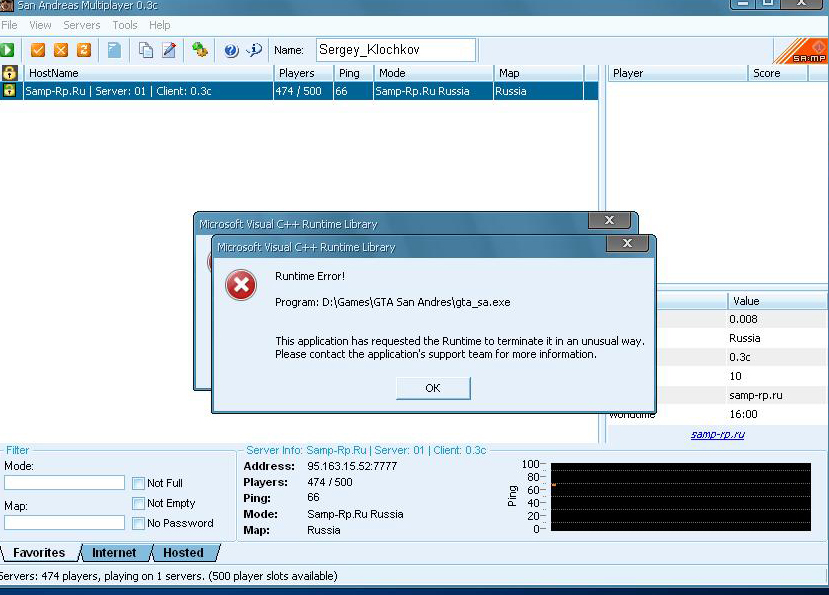Click the Name input field

[396, 50]
